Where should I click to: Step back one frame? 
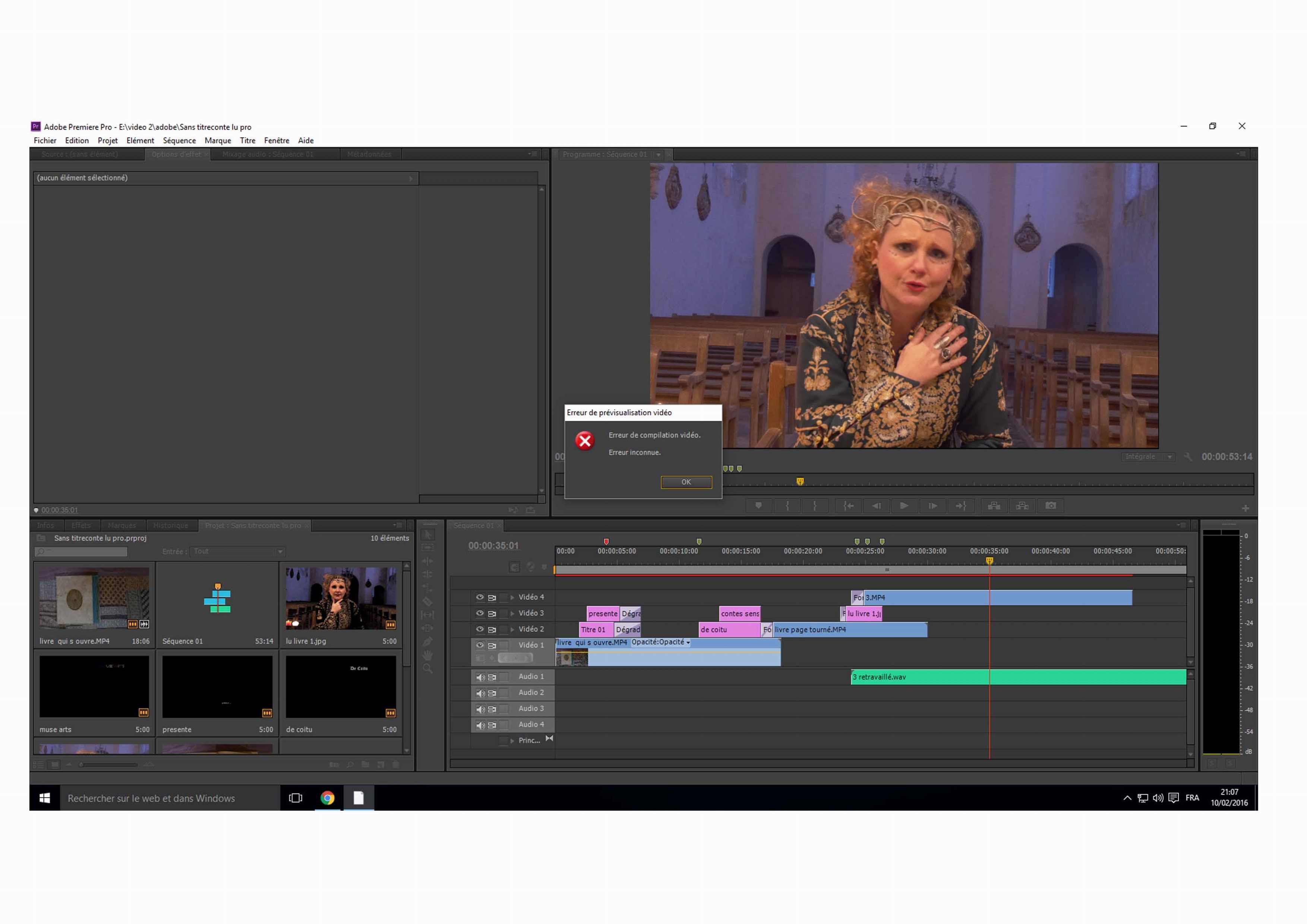(877, 505)
